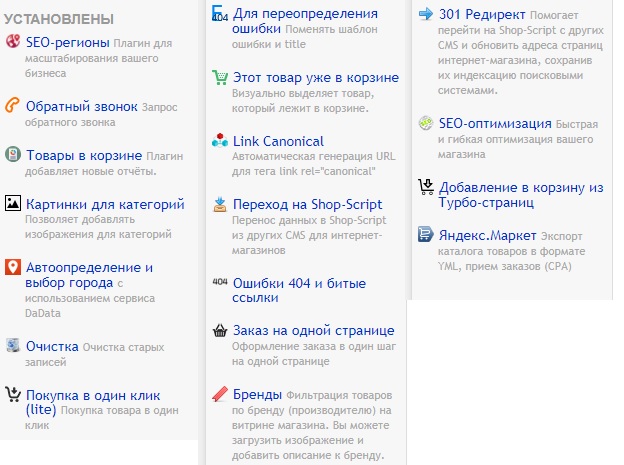Click the green cart icon for Этот товар уже в корзине
624x465 pixels.
click(x=220, y=77)
